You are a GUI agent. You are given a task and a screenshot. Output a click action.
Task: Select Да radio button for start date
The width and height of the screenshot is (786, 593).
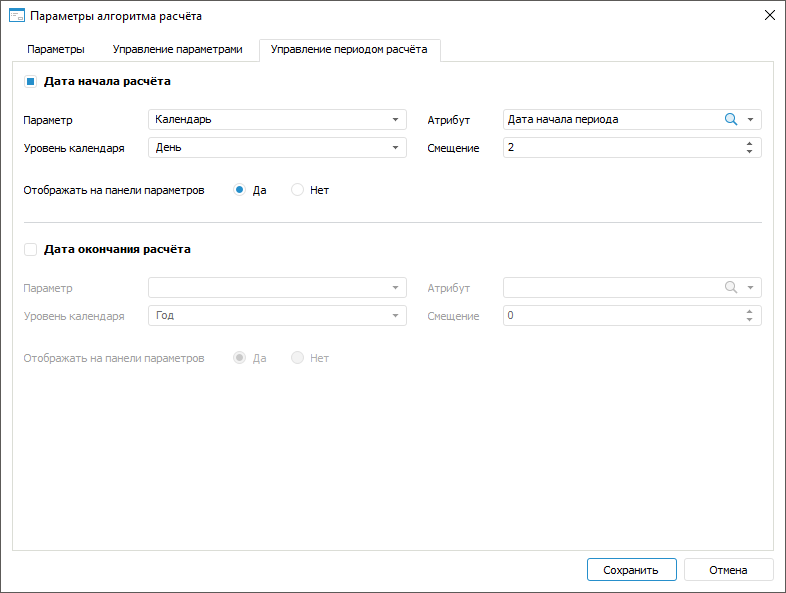pos(240,190)
